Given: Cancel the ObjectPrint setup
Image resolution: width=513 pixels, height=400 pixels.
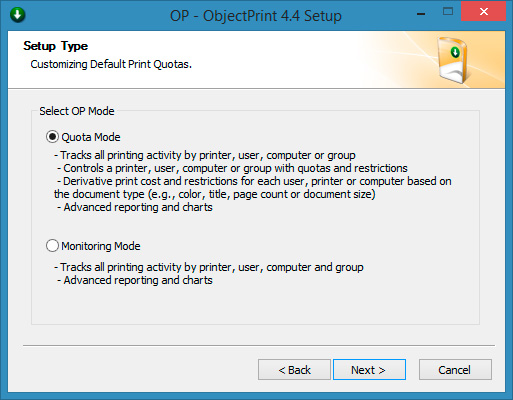Looking at the screenshot, I should pos(455,369).
